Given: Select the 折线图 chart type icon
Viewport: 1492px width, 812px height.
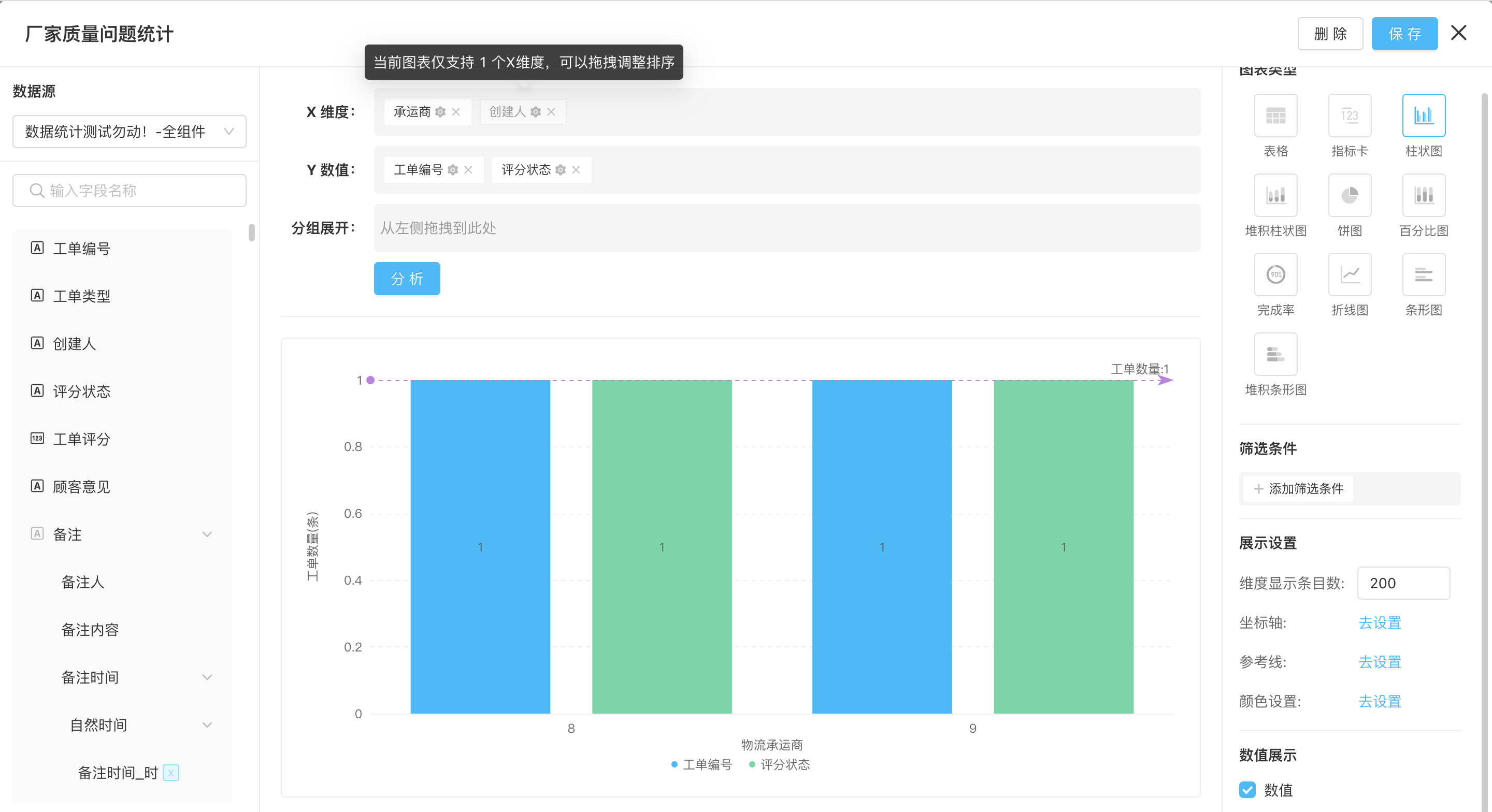Looking at the screenshot, I should point(1350,274).
